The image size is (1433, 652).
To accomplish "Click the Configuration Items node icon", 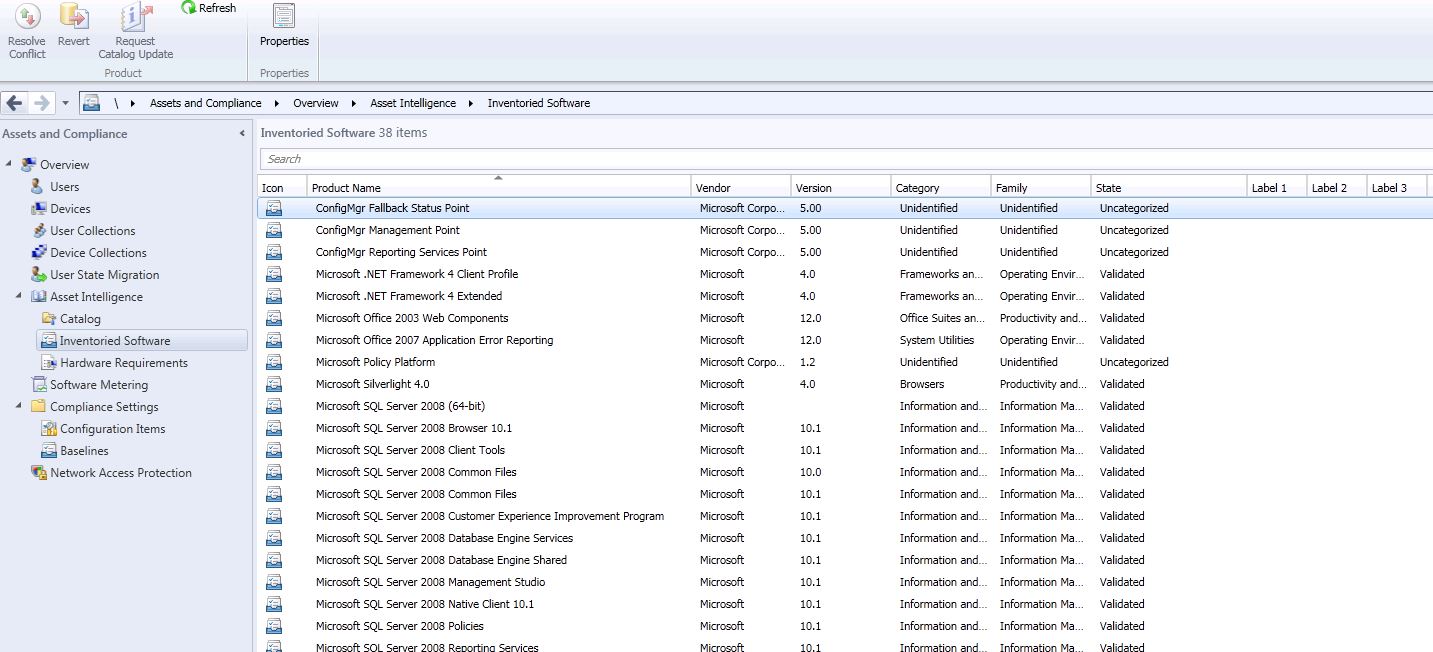I will pyautogui.click(x=48, y=428).
